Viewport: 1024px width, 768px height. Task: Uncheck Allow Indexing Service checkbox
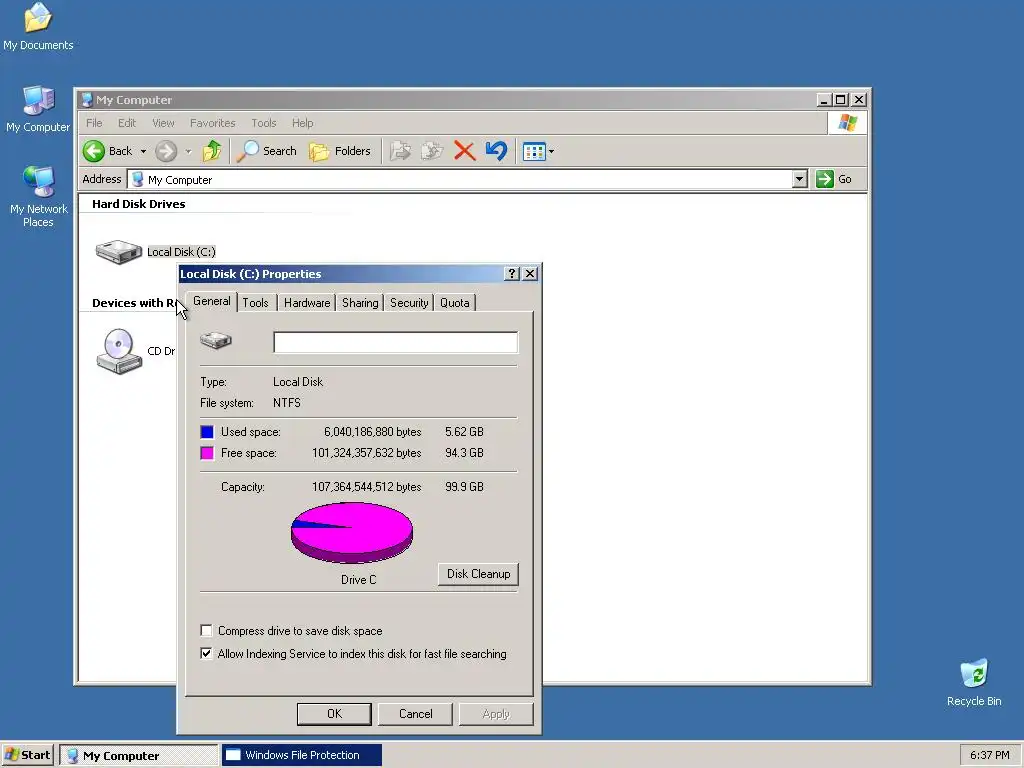[x=206, y=653]
